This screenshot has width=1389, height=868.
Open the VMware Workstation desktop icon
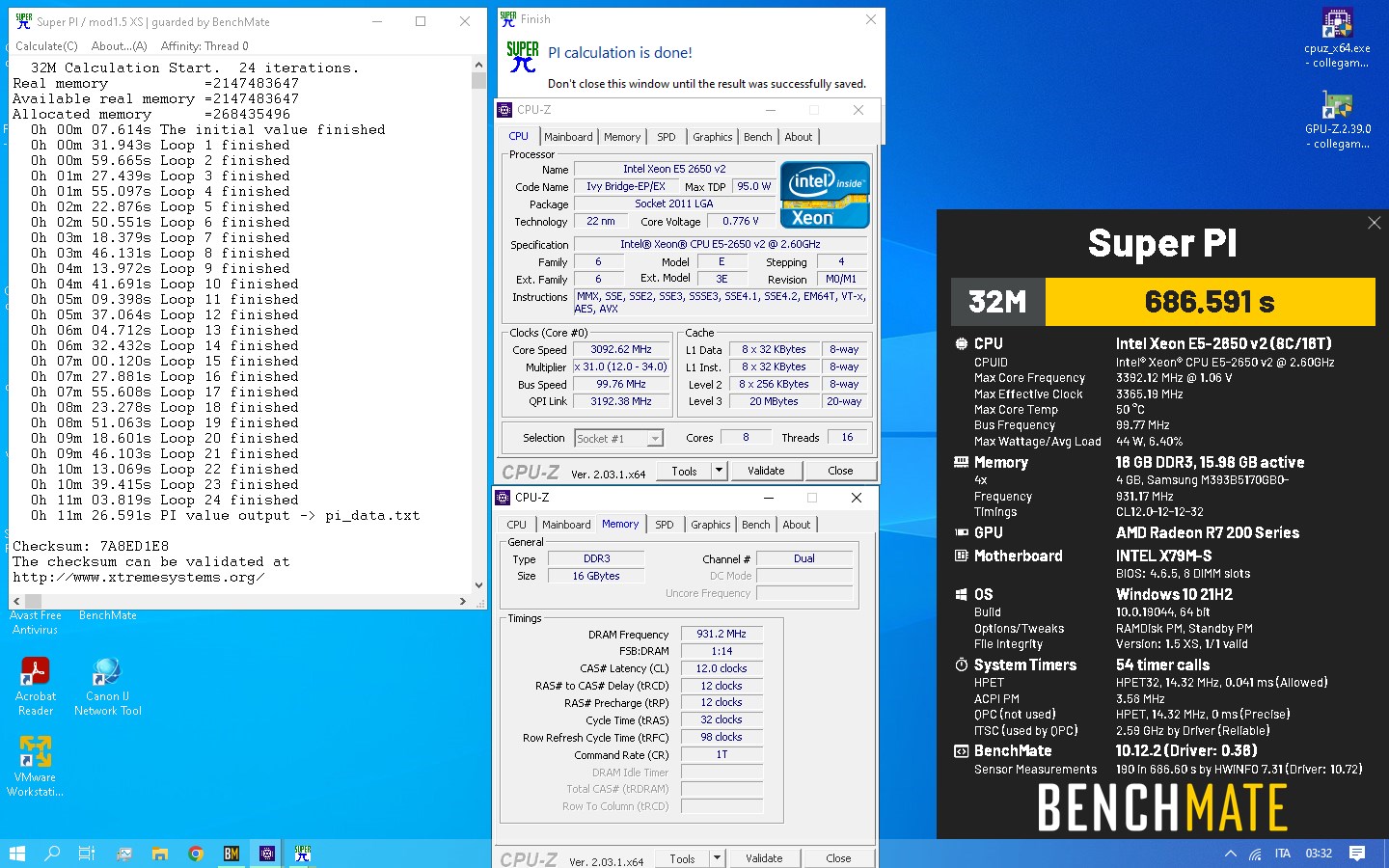tap(36, 767)
